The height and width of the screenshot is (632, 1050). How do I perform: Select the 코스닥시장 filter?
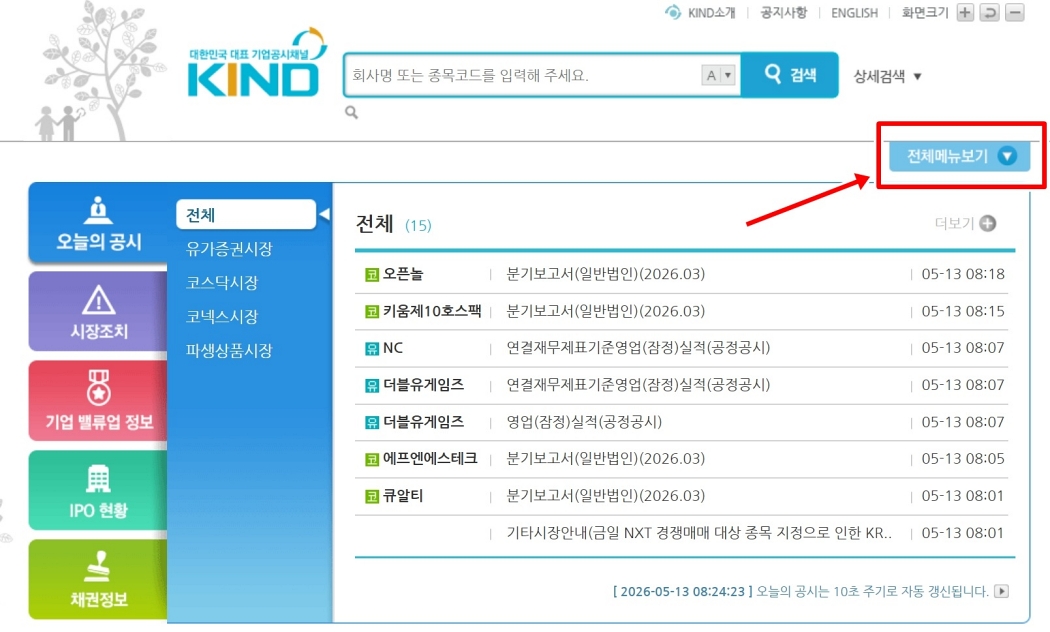tap(222, 283)
